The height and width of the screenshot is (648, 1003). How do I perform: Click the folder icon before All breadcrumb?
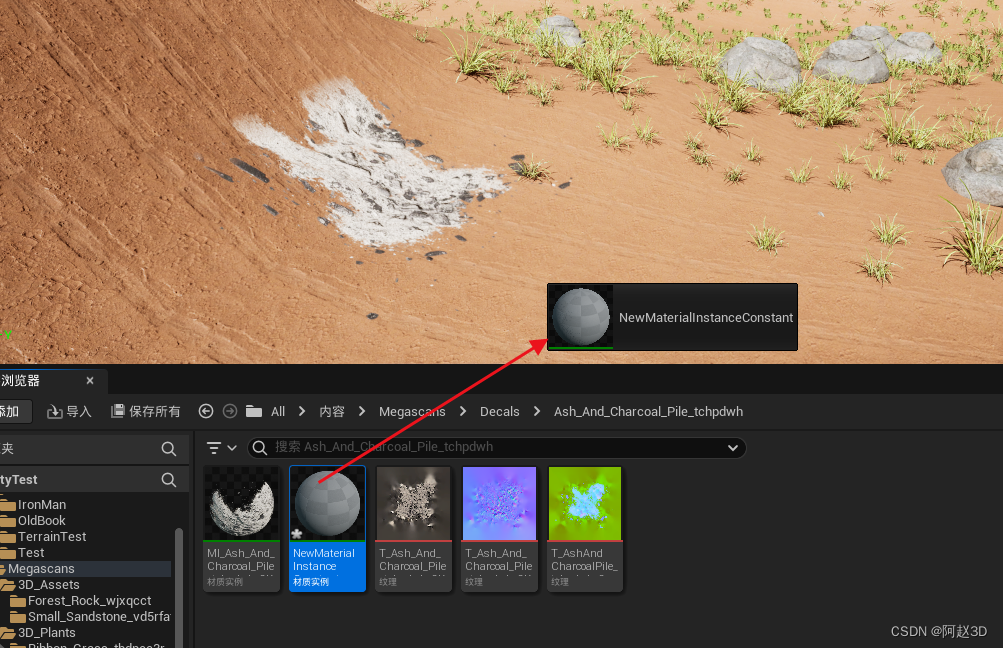[x=254, y=411]
